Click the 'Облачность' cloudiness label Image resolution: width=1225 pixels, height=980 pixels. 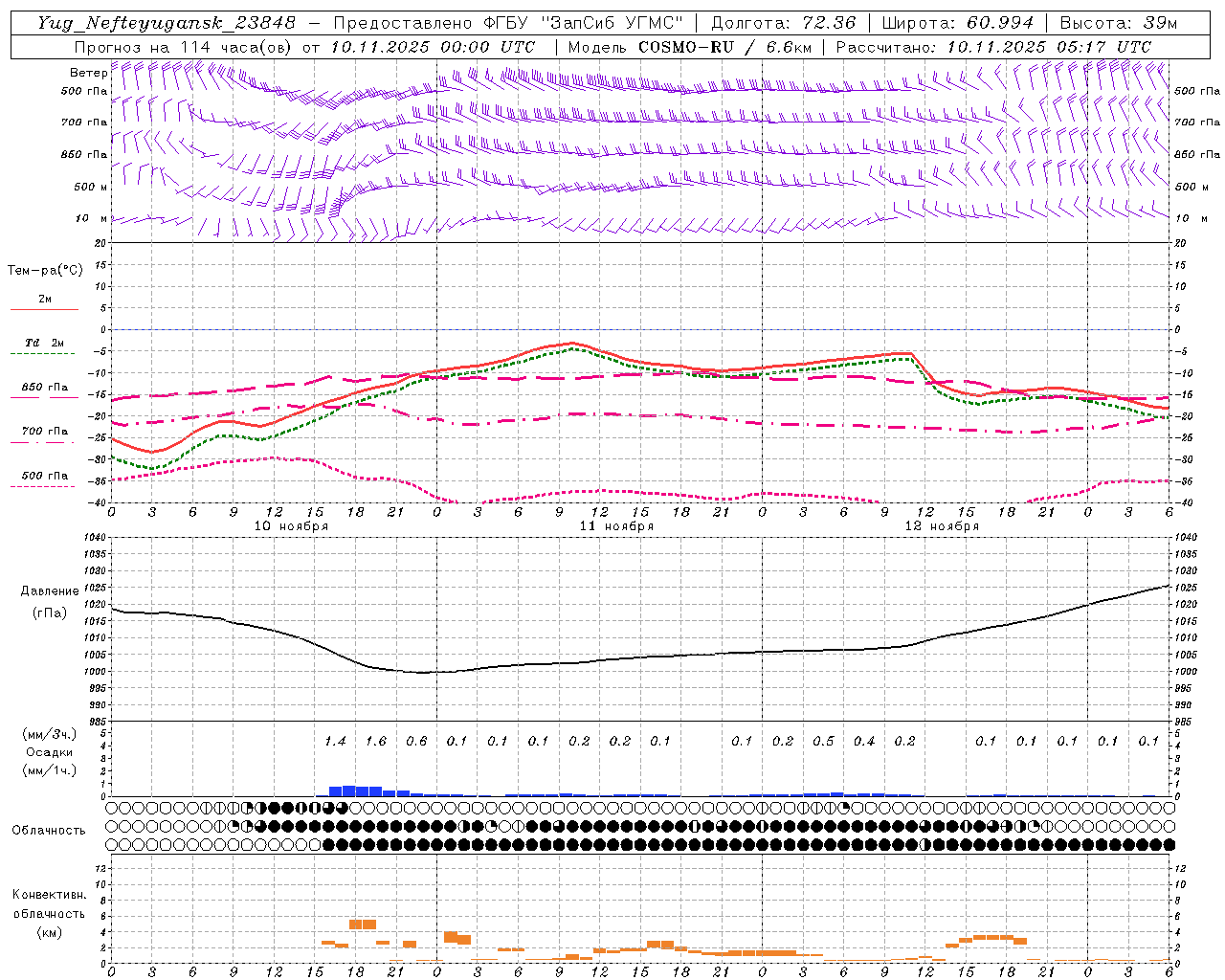pos(49,831)
